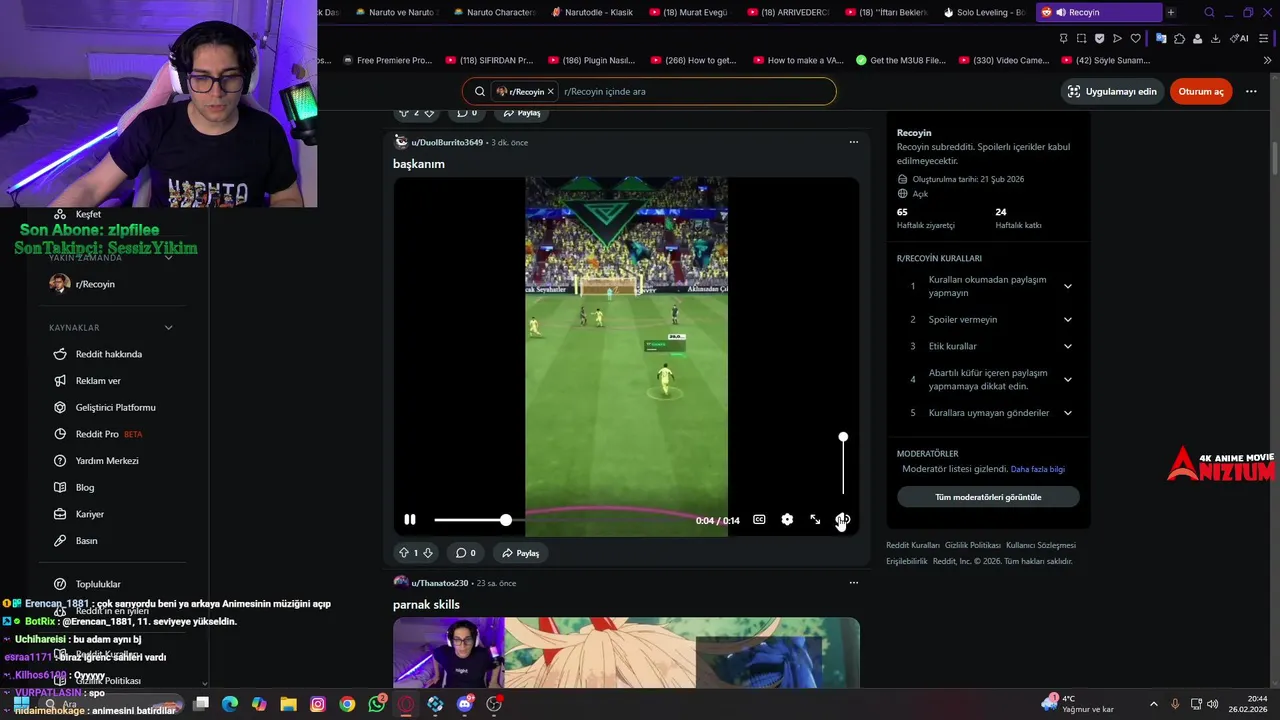The image size is (1280, 720).
Task: Show more bookmarks chevron
Action: pos(1267,60)
